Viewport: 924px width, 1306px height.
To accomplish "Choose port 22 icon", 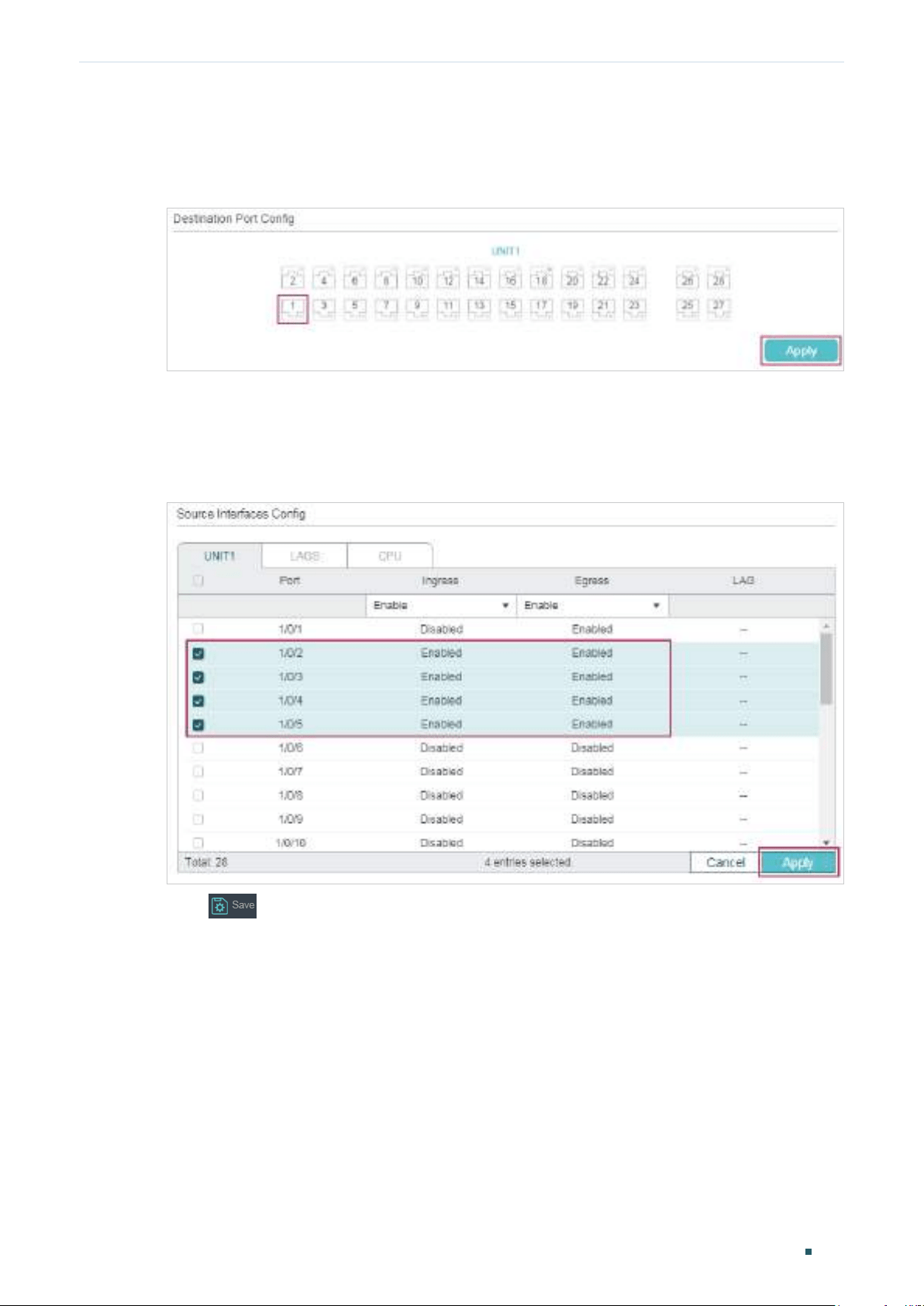I will [x=603, y=280].
